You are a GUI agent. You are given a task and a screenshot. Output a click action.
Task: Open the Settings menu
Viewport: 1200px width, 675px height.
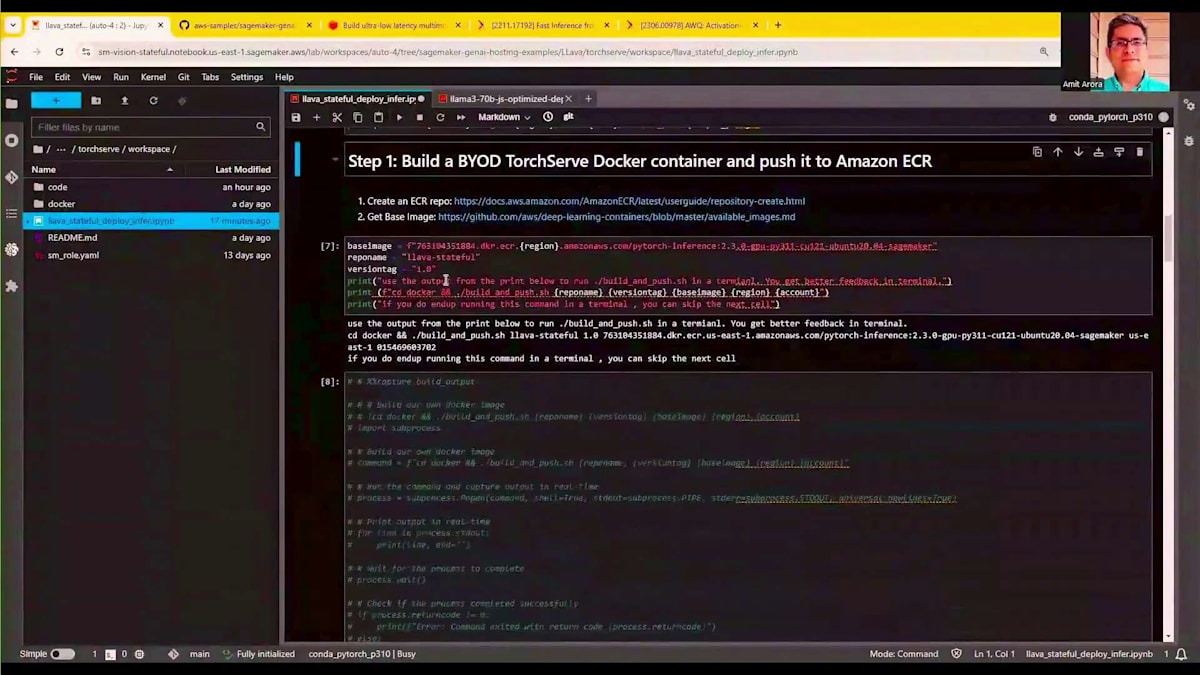pyautogui.click(x=247, y=77)
